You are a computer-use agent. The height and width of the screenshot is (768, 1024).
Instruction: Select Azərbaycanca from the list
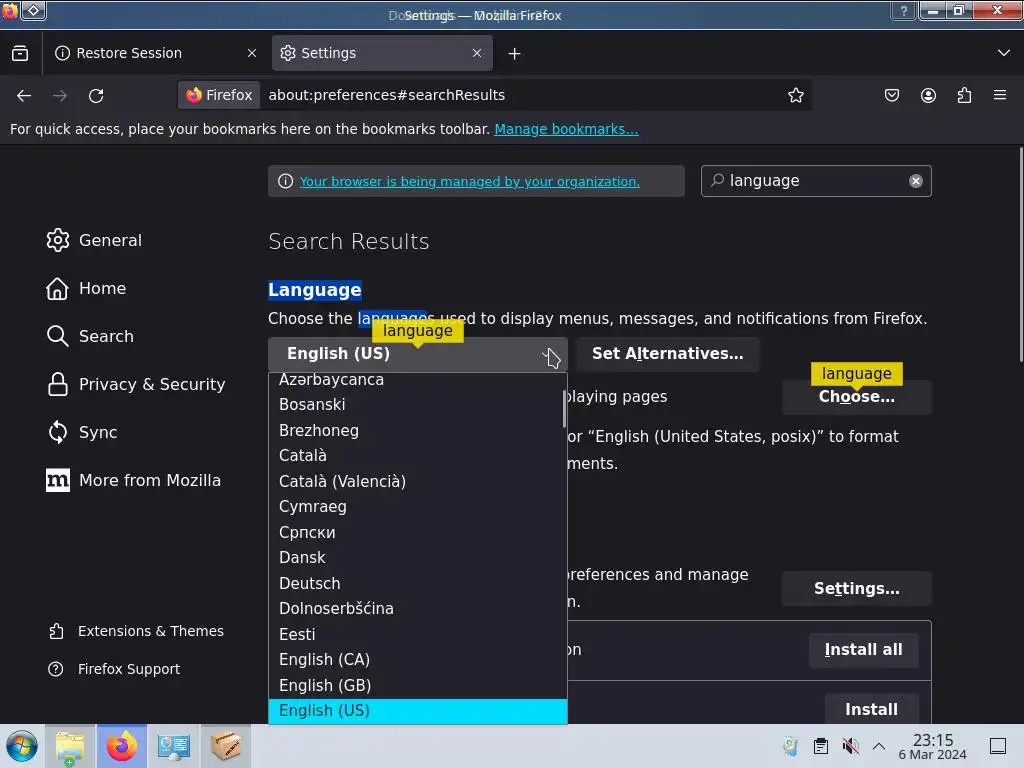pyautogui.click(x=417, y=380)
